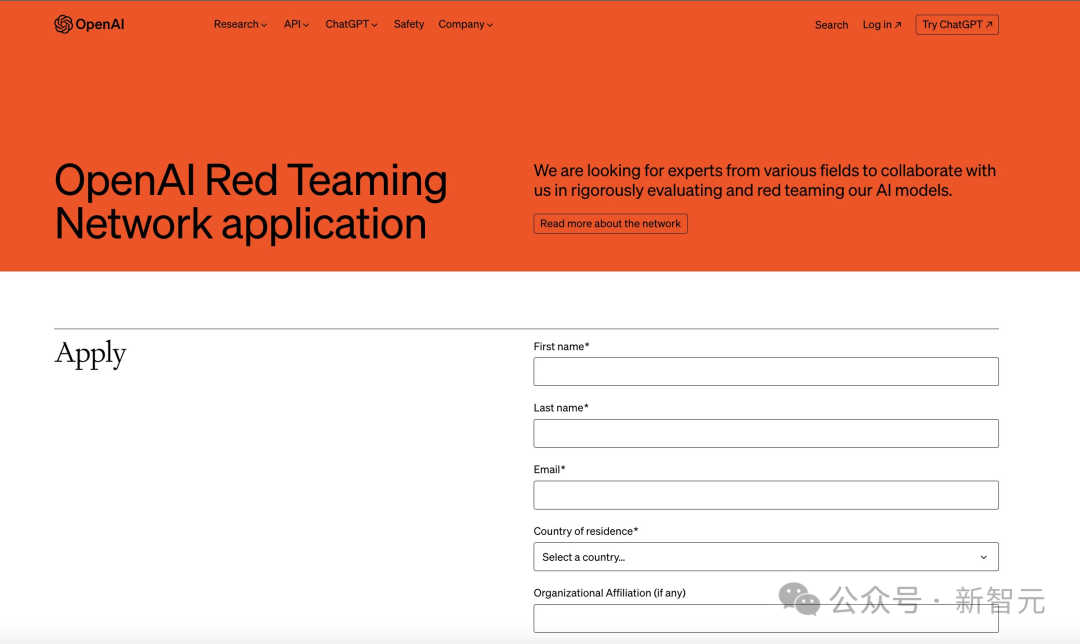1080x644 pixels.
Task: Open the API dropdown menu
Action: 296,24
